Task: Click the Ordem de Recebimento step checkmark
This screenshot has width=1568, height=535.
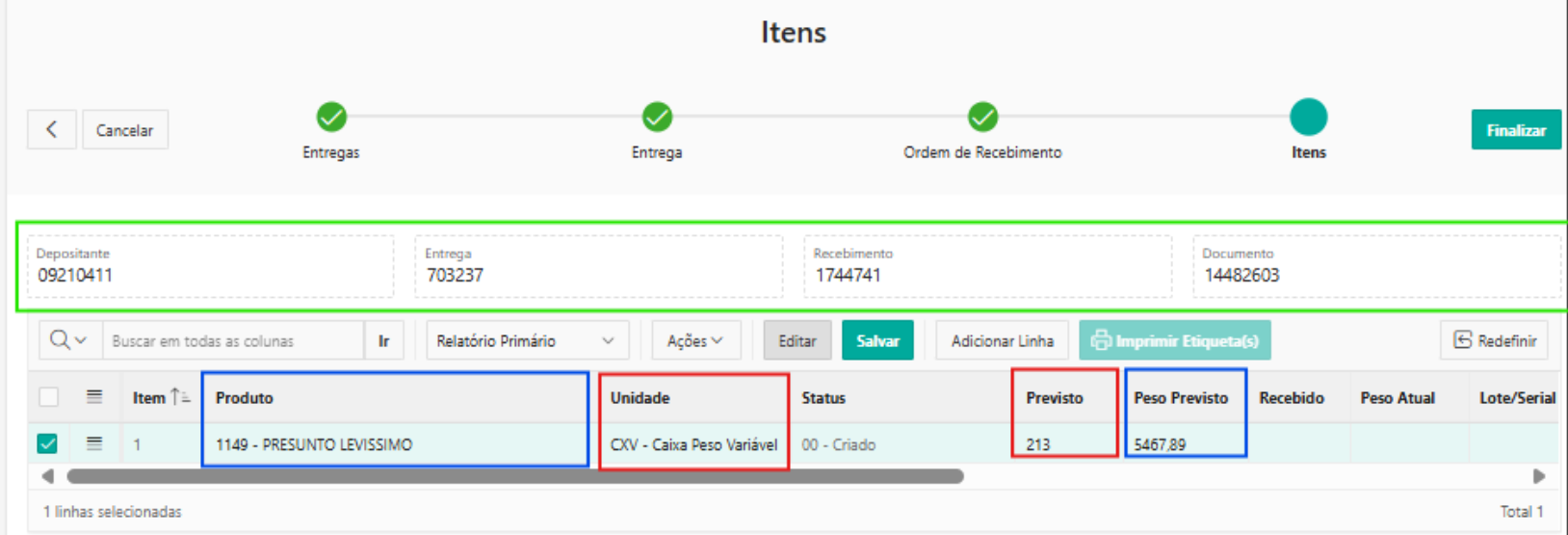Action: [x=982, y=117]
